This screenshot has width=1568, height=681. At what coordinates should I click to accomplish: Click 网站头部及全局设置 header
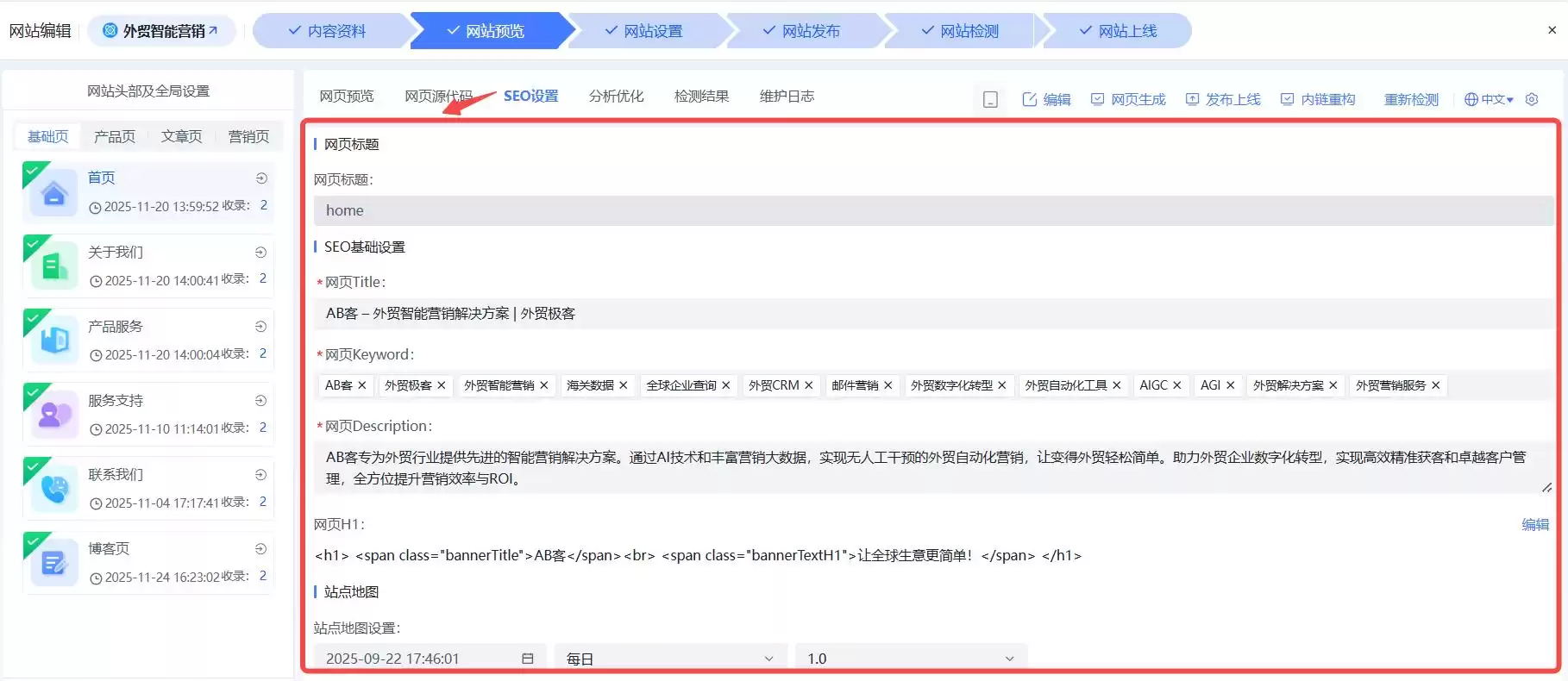point(148,91)
